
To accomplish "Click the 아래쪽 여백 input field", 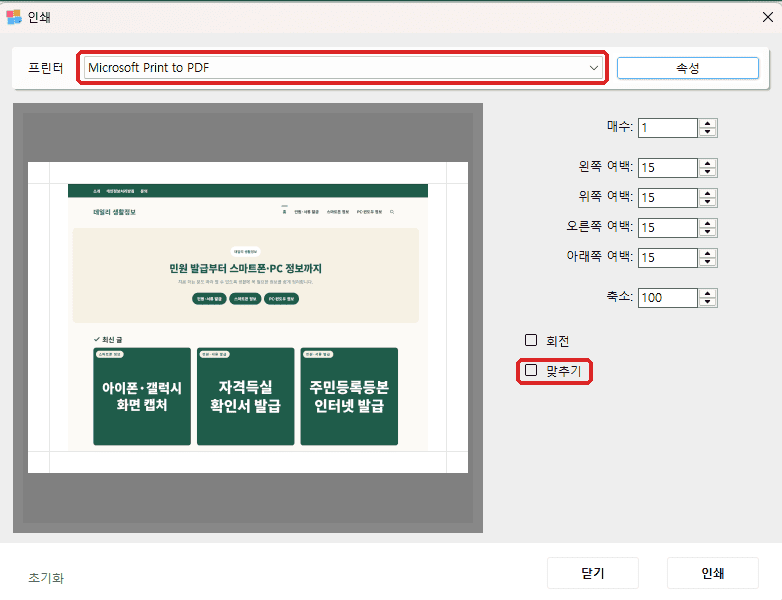I will [x=667, y=258].
